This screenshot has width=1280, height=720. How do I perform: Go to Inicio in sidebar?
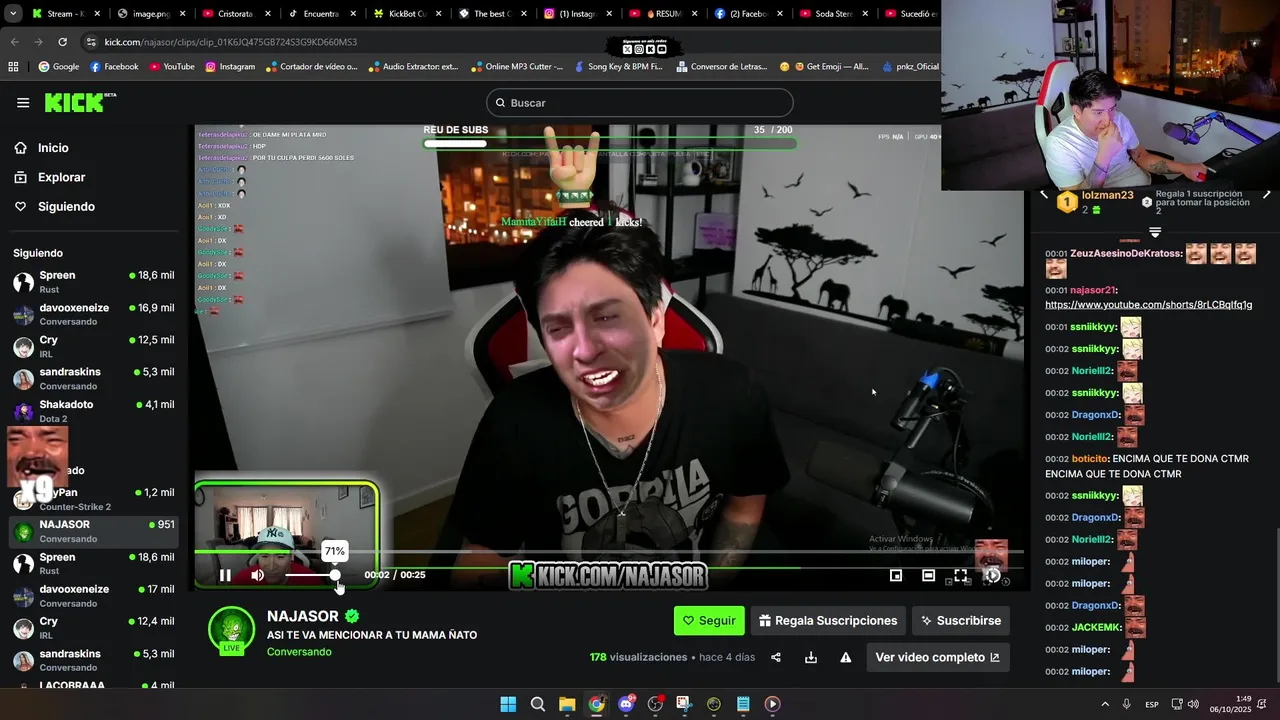pos(53,148)
